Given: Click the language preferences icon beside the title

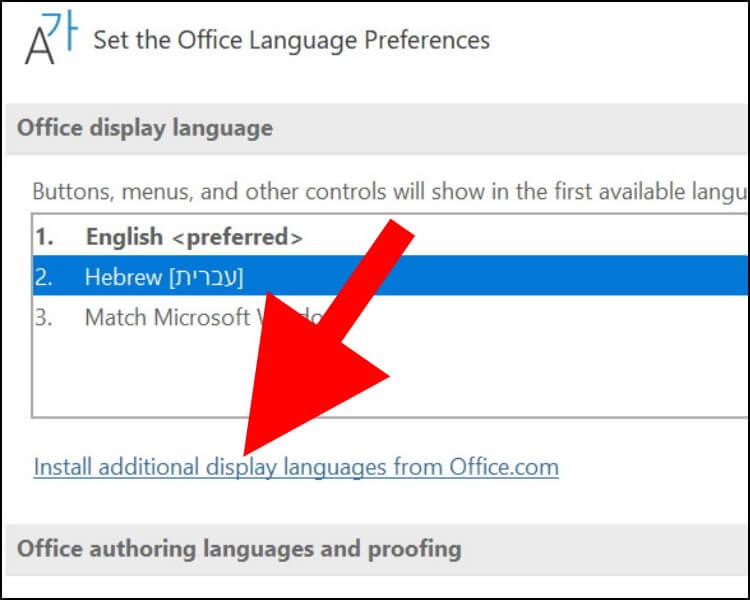Looking at the screenshot, I should [x=51, y=37].
